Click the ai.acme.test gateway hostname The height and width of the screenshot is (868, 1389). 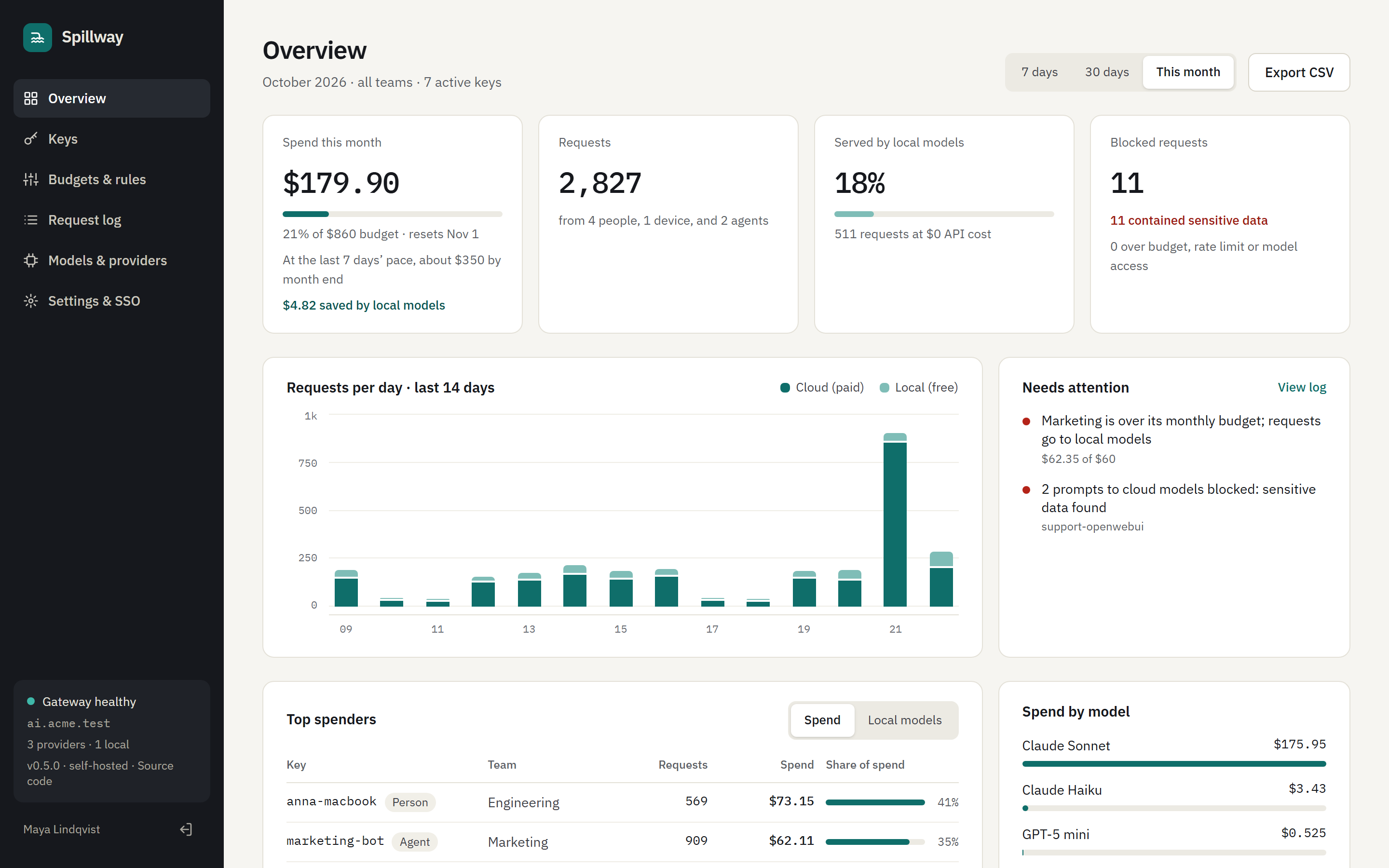click(68, 723)
